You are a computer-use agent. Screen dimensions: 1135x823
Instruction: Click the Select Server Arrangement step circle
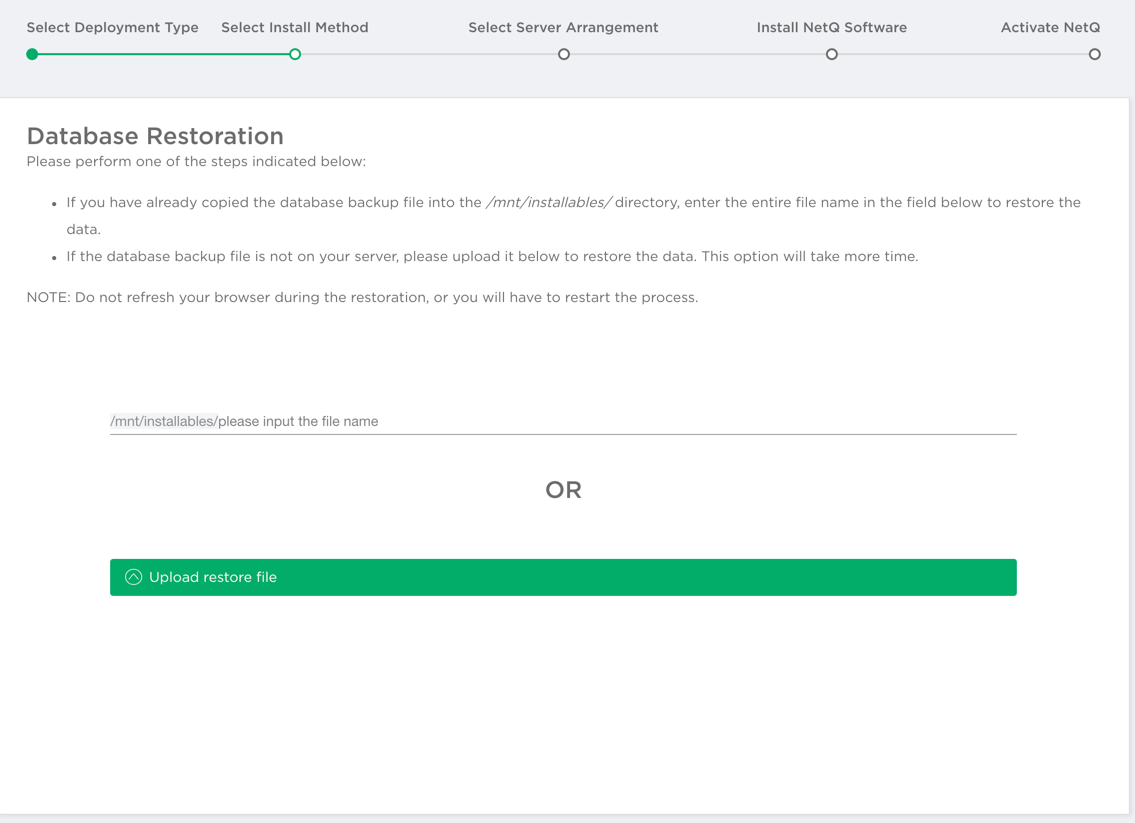coord(564,54)
